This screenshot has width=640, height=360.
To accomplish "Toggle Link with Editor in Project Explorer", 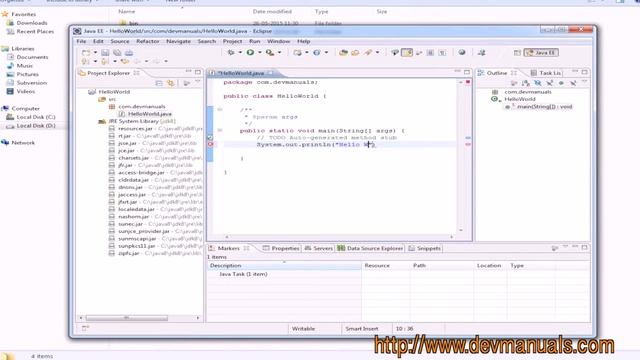I will (171, 83).
